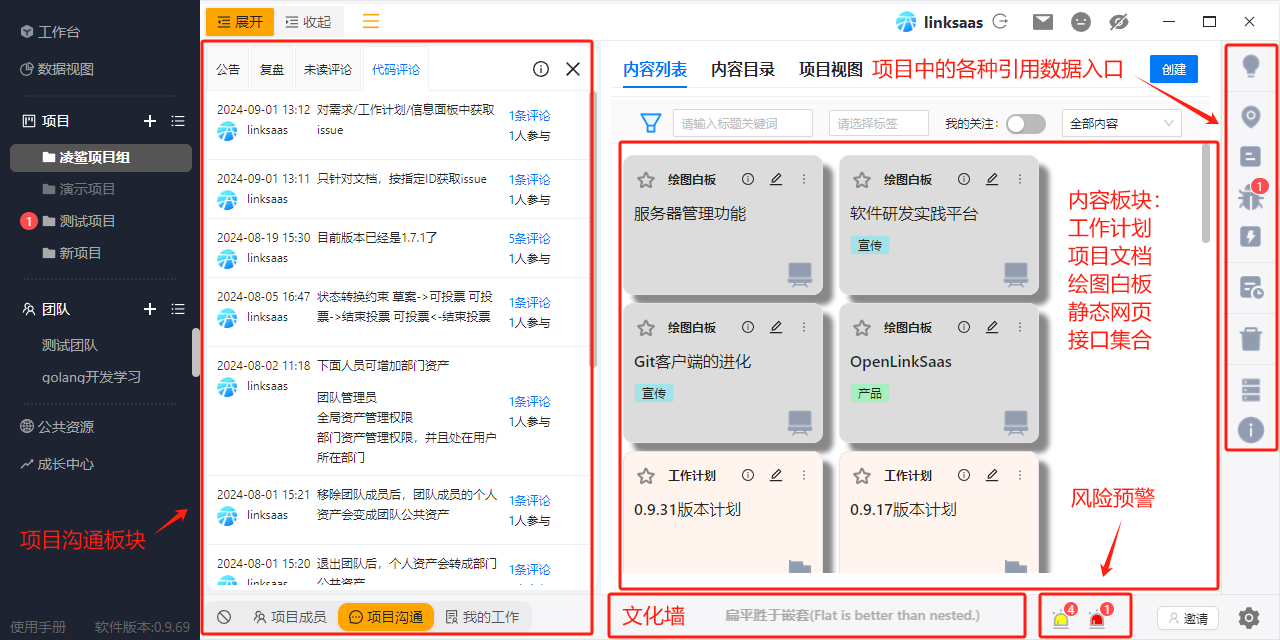The image size is (1280, 640).
Task: Edit the 0.9.31版本计划 card with pencil icon
Action: pyautogui.click(x=776, y=475)
